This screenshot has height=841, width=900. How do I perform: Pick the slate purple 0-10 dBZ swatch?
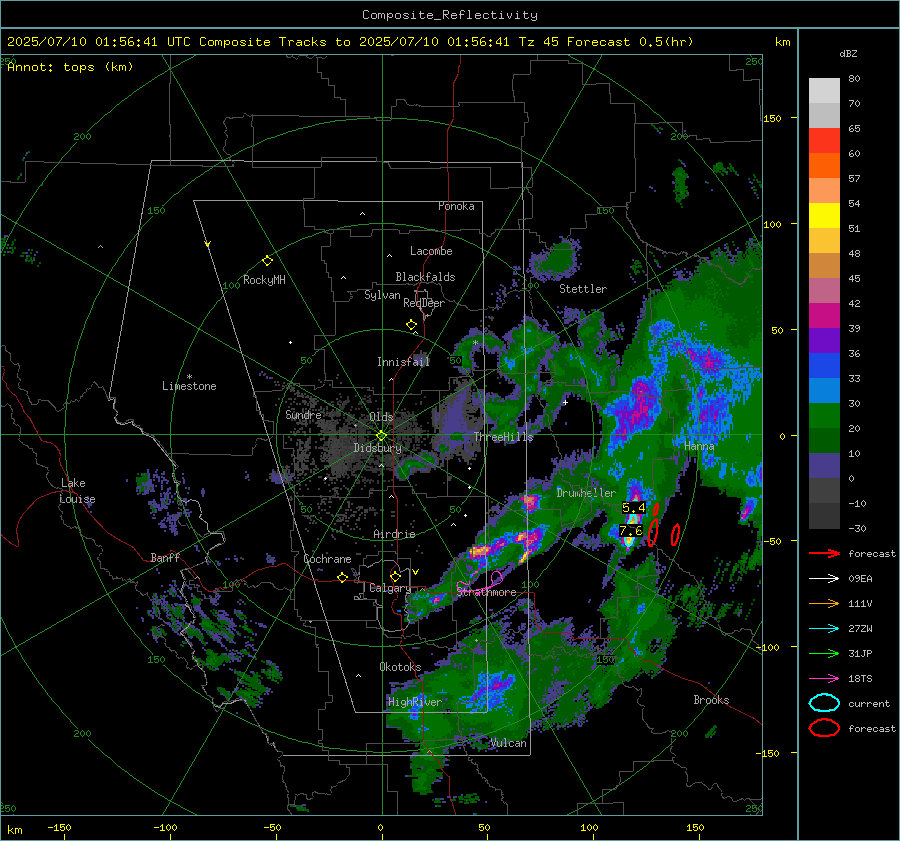pyautogui.click(x=824, y=466)
